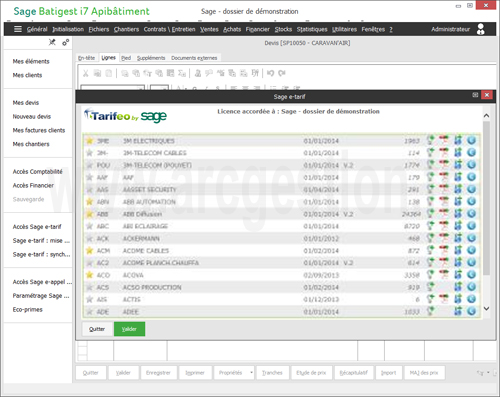Open the Stocks menu
The height and width of the screenshot is (397, 500).
283,29
